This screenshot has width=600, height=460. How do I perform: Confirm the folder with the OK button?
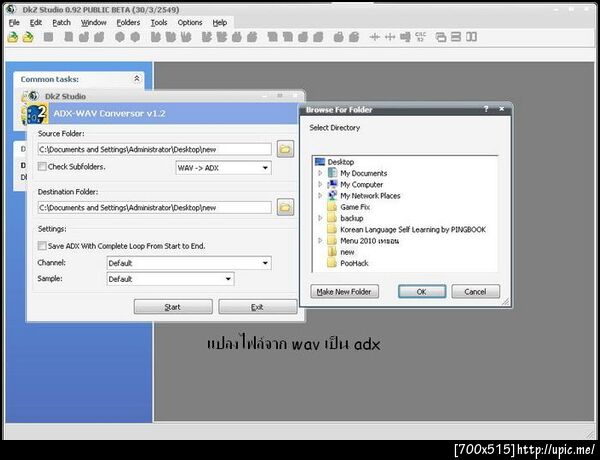[x=422, y=292]
